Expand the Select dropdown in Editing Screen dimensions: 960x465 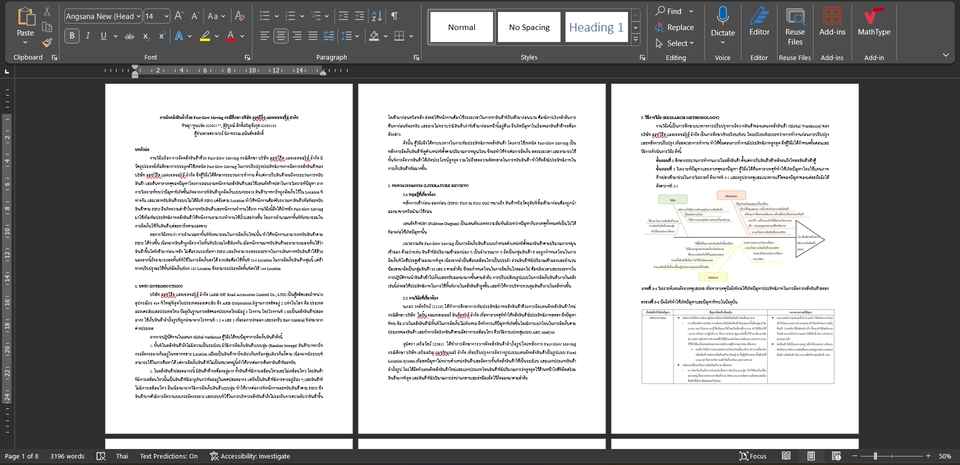678,43
